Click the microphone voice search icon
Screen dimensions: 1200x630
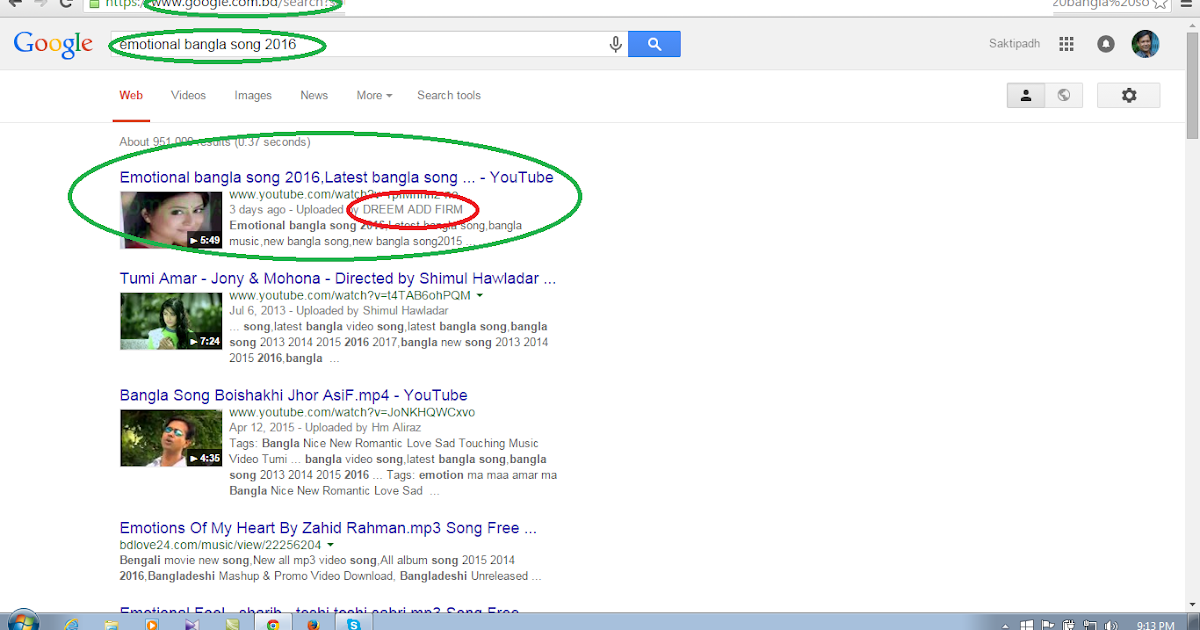pos(615,44)
